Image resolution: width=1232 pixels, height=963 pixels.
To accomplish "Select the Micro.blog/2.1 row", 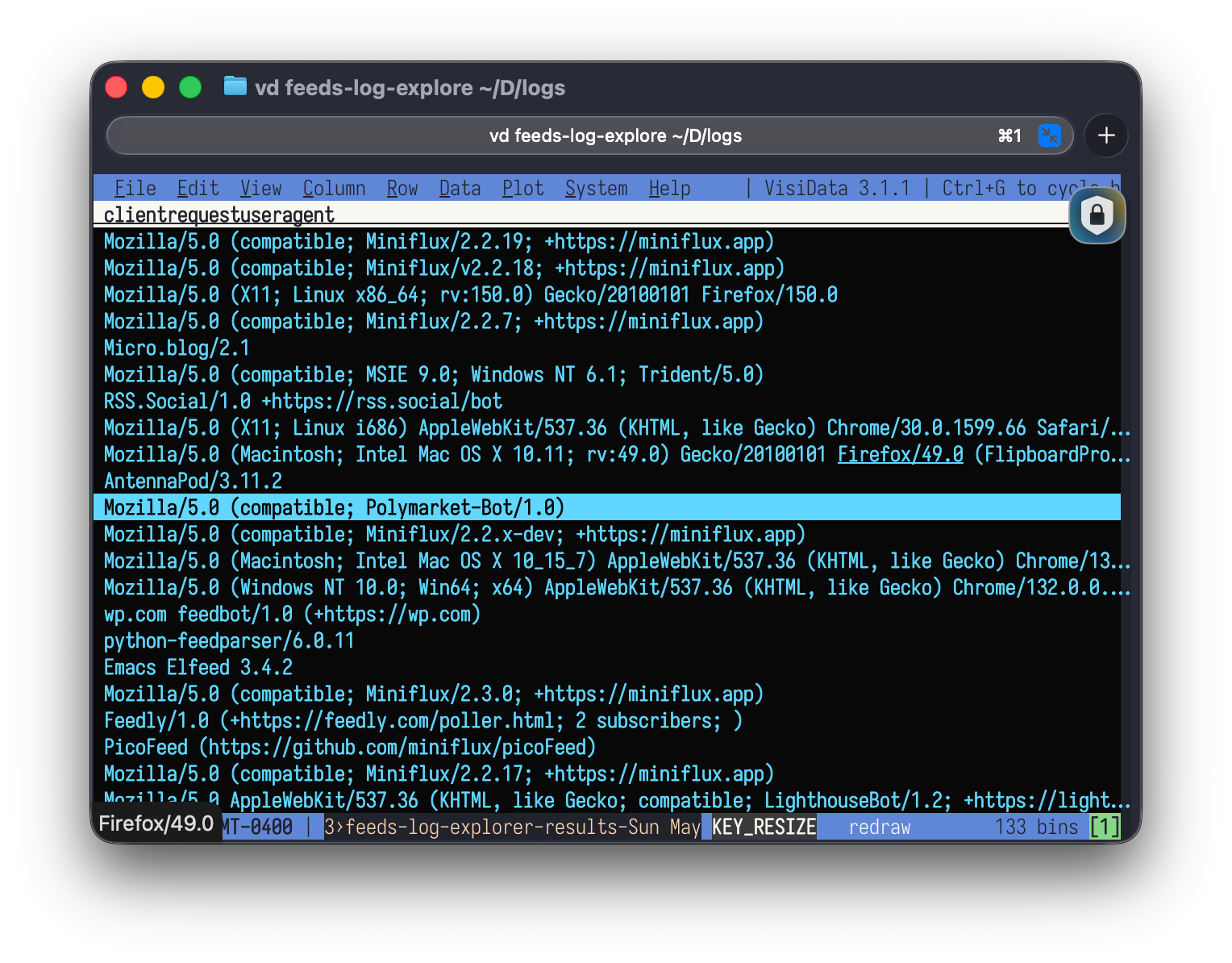I will pyautogui.click(x=607, y=348).
